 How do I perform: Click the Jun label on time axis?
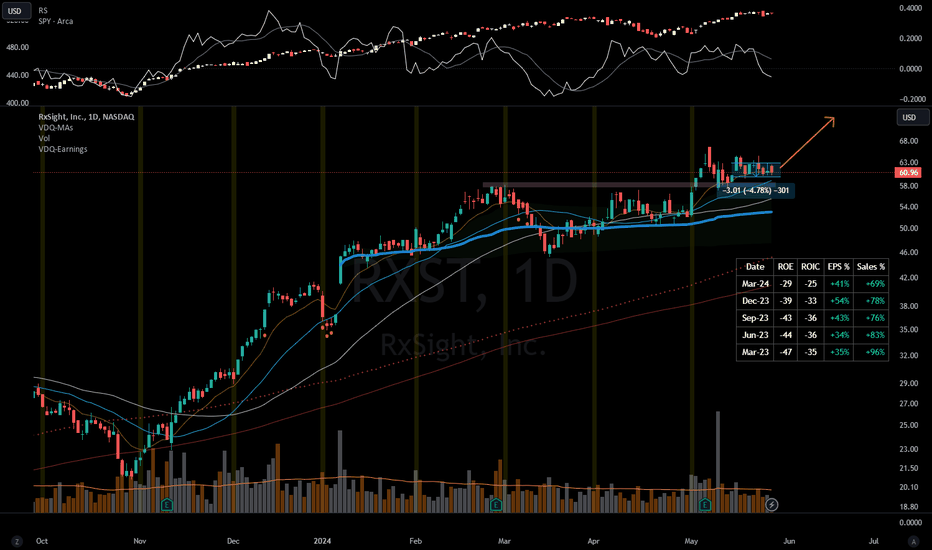pyautogui.click(x=789, y=541)
